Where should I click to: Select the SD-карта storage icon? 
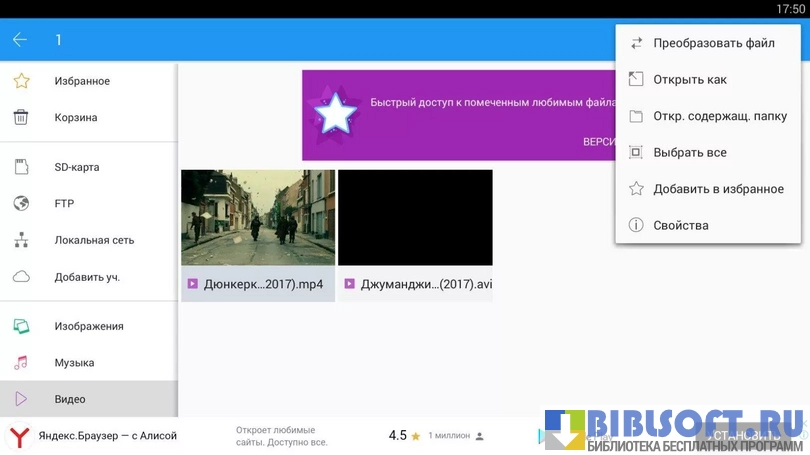[20, 167]
